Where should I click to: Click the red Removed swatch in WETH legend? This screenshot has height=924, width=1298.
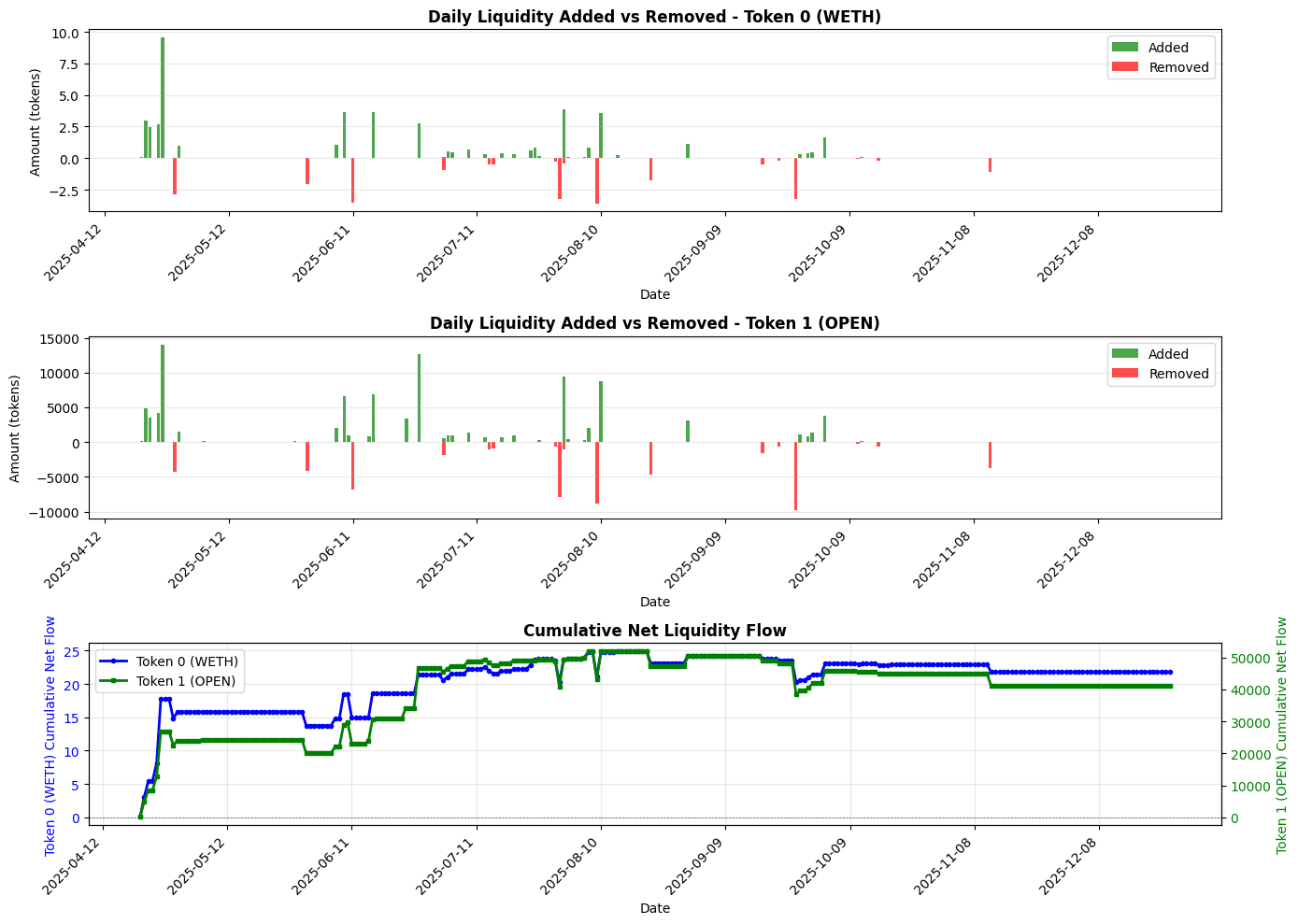click(x=1124, y=67)
